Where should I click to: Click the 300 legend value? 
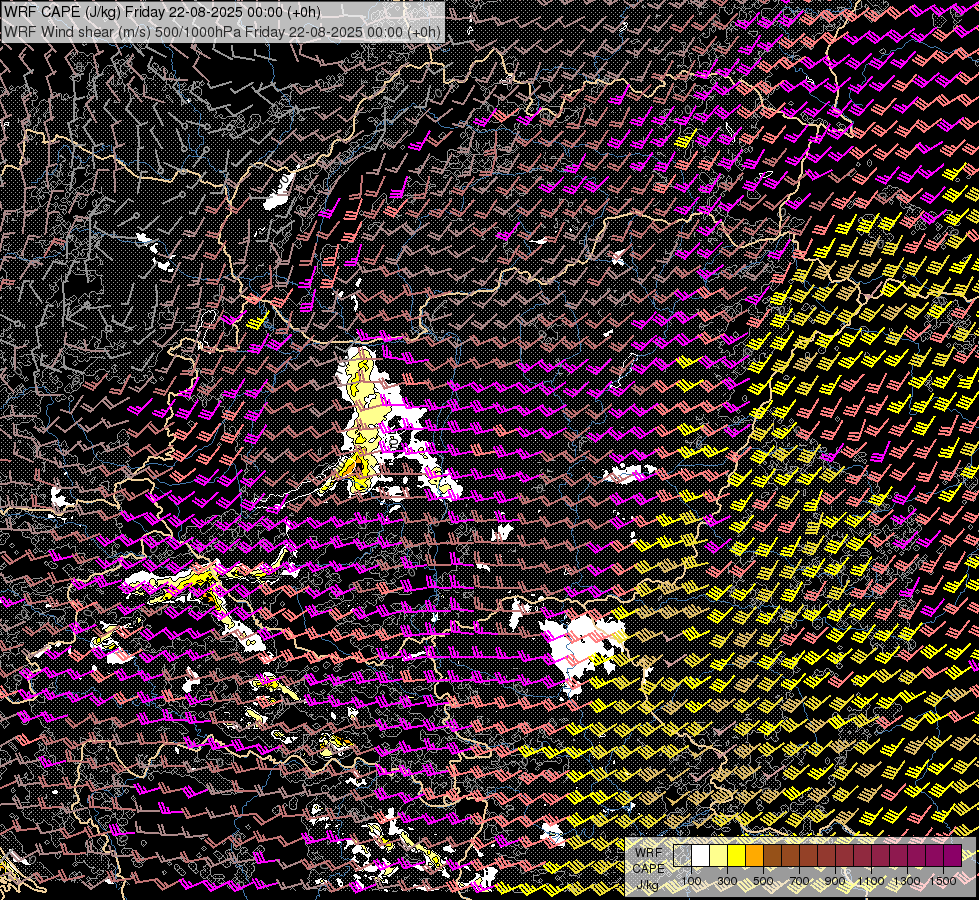(x=727, y=881)
